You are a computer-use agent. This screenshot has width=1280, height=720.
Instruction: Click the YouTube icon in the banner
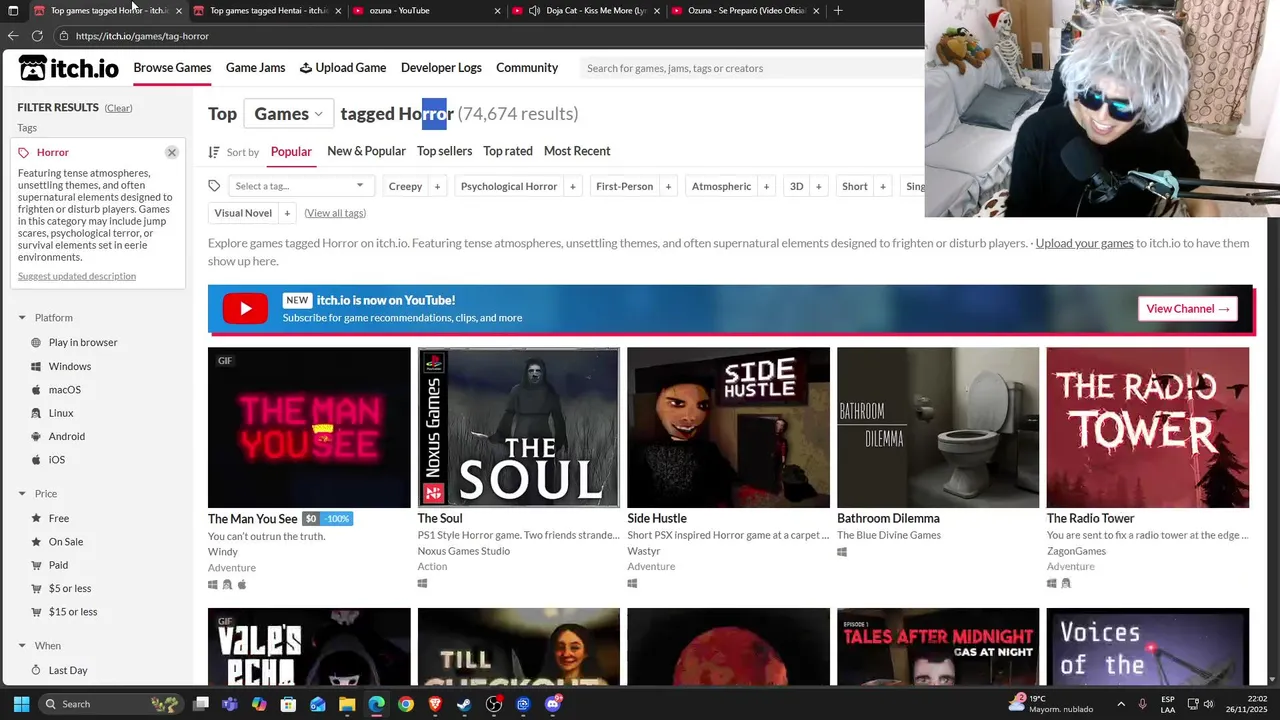[x=245, y=309]
